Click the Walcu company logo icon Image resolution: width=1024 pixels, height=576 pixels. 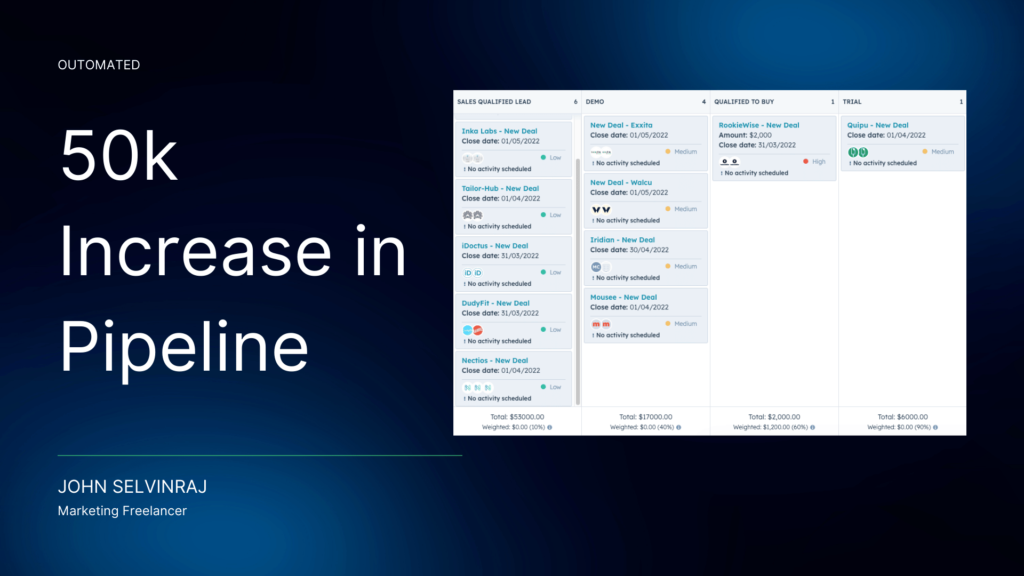597,210
